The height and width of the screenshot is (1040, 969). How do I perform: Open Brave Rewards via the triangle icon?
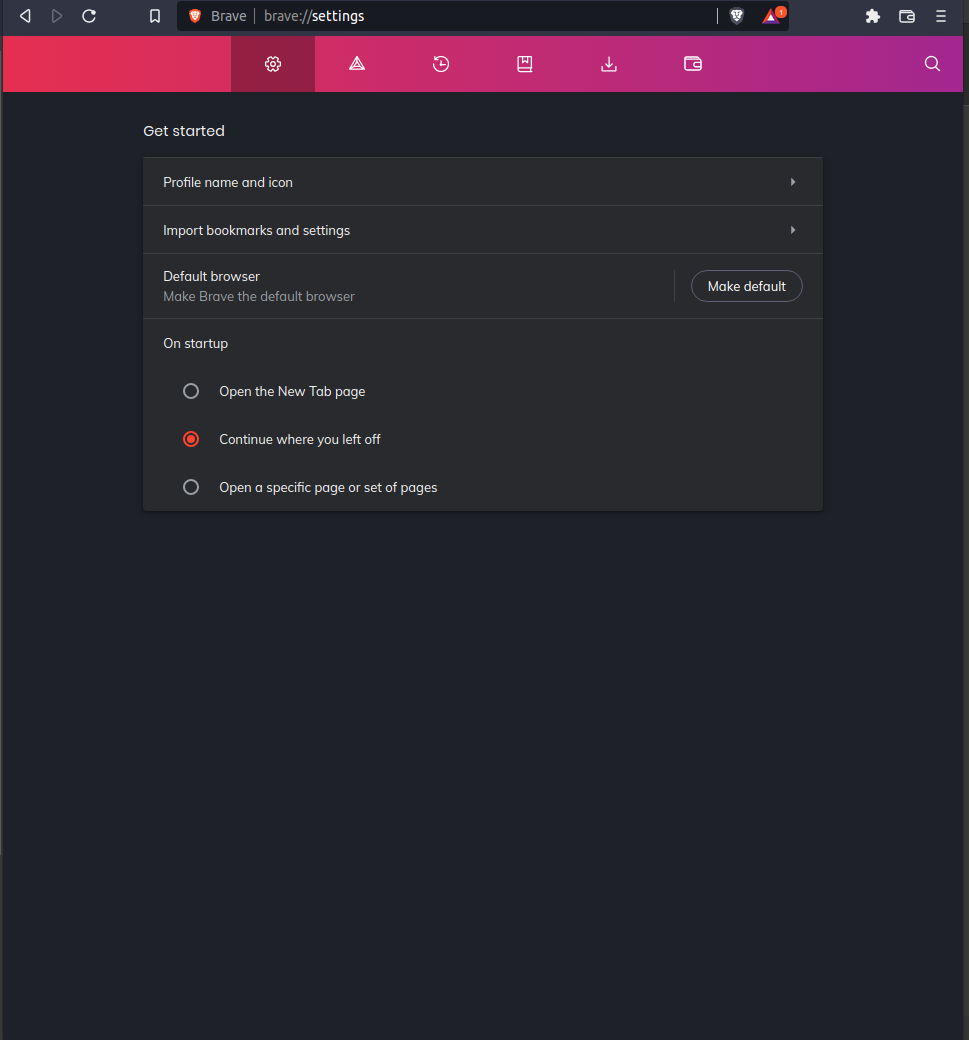pyautogui.click(x=768, y=16)
